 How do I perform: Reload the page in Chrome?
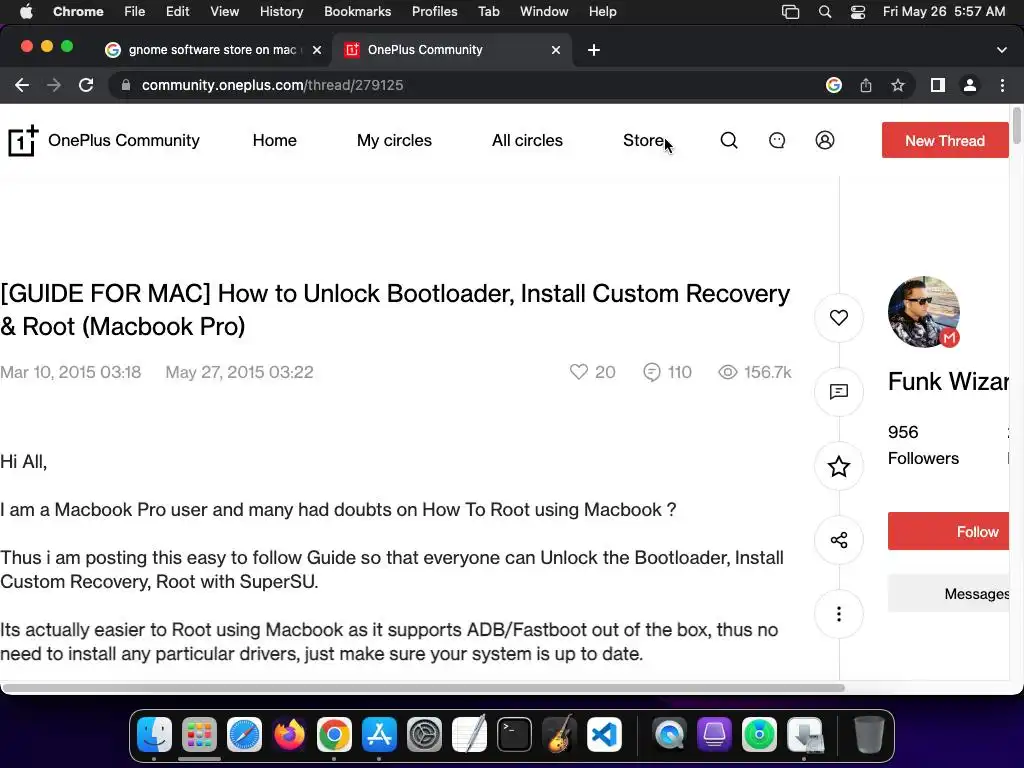pos(86,85)
